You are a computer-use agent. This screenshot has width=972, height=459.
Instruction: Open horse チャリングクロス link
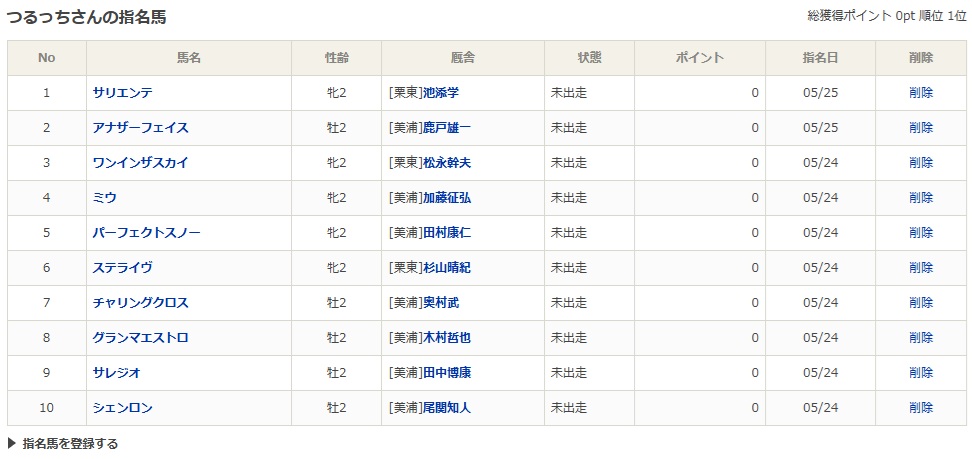[141, 303]
